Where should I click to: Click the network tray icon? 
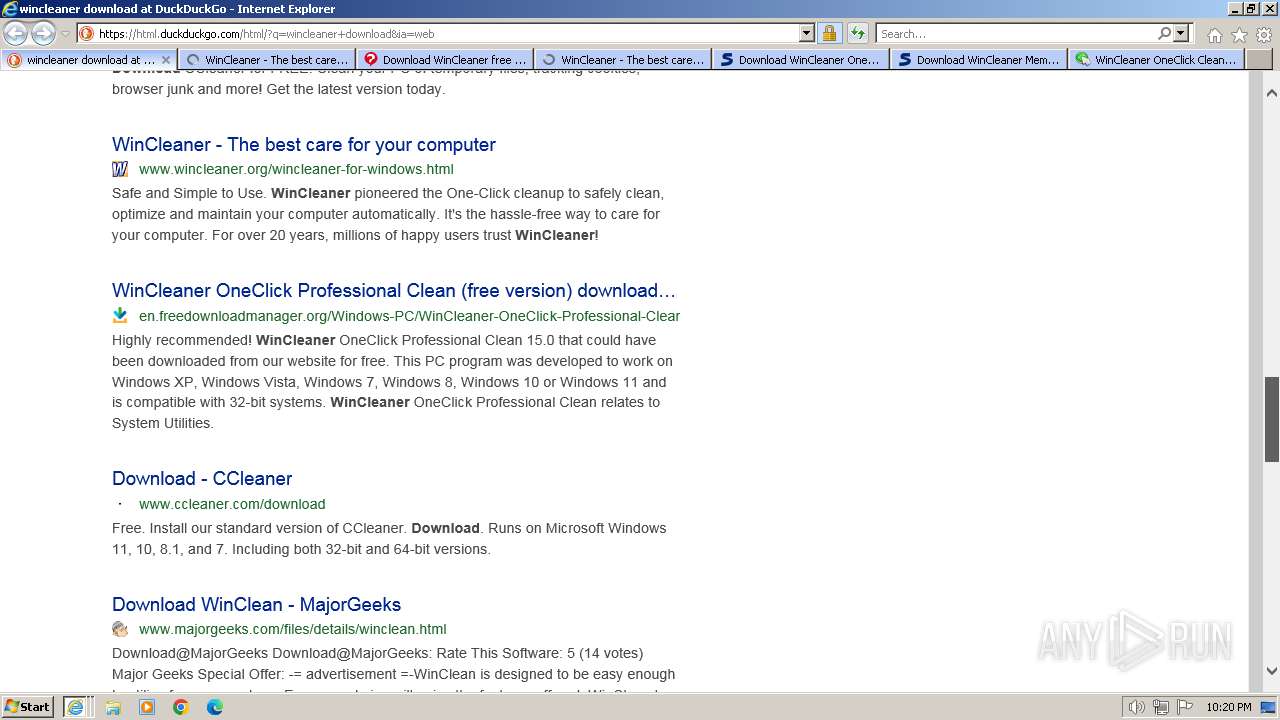(x=1161, y=707)
